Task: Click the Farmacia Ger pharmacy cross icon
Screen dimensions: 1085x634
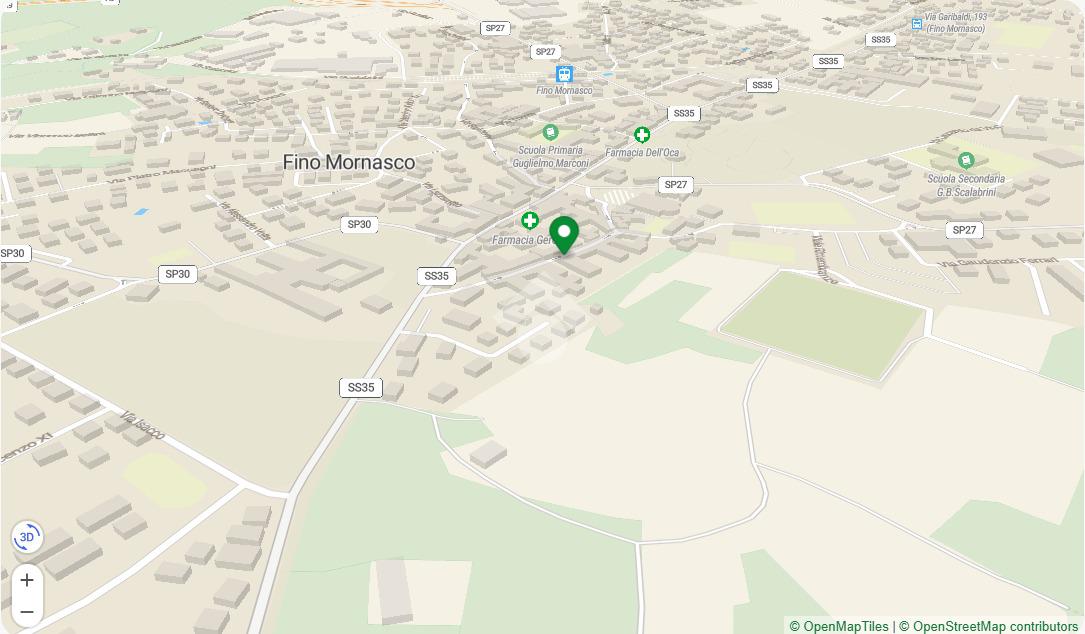Action: [530, 221]
